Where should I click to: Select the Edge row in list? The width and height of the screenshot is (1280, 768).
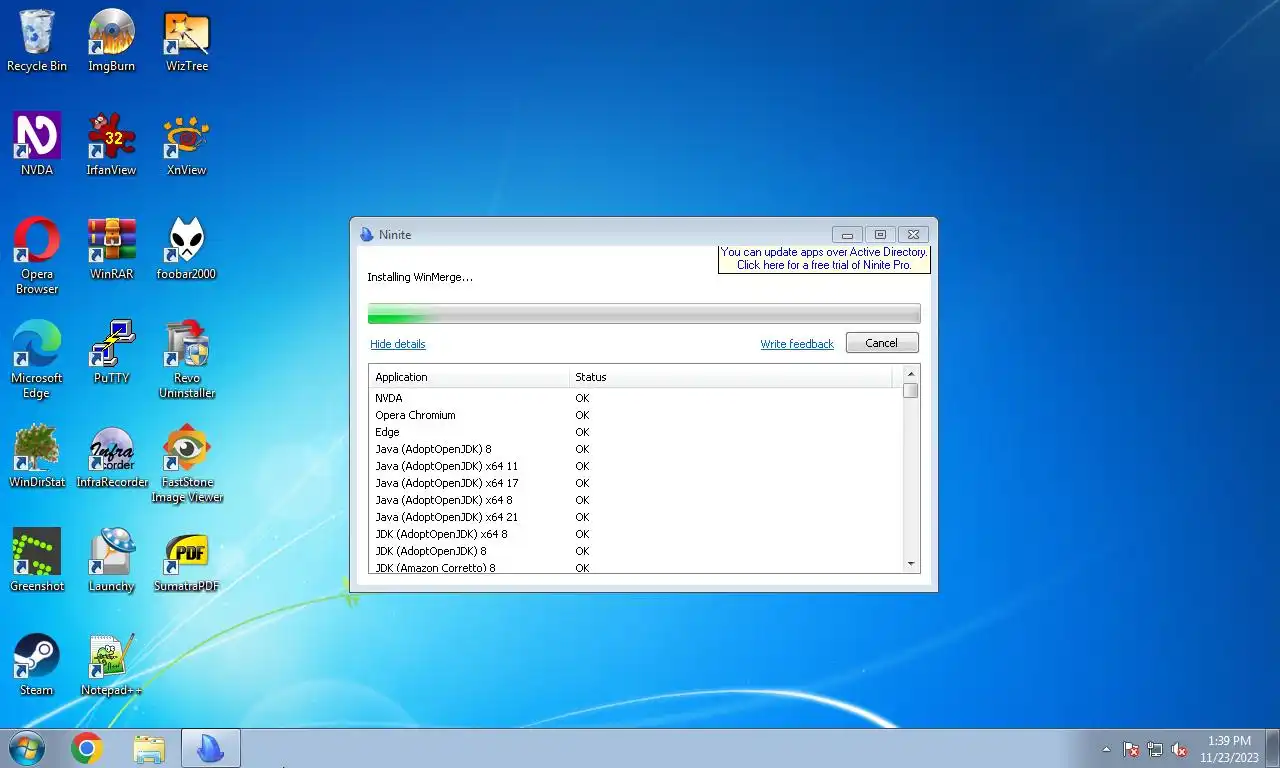[636, 432]
